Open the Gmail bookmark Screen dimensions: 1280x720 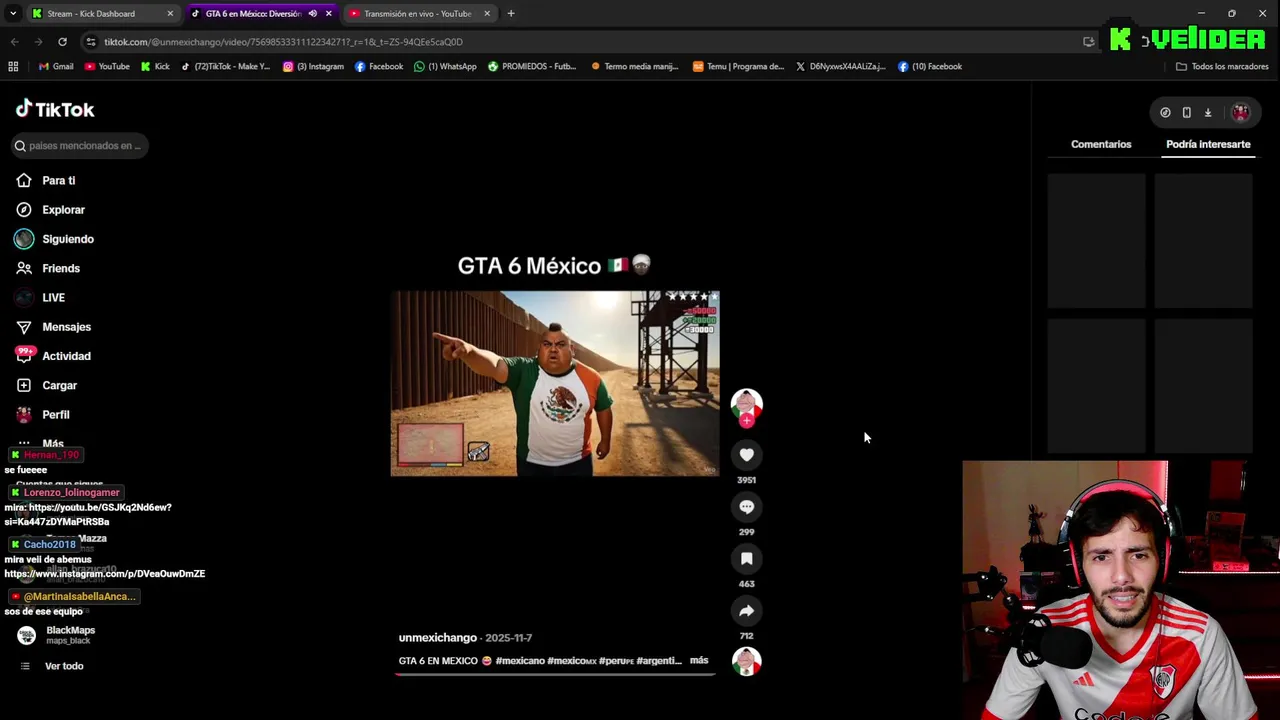point(56,67)
